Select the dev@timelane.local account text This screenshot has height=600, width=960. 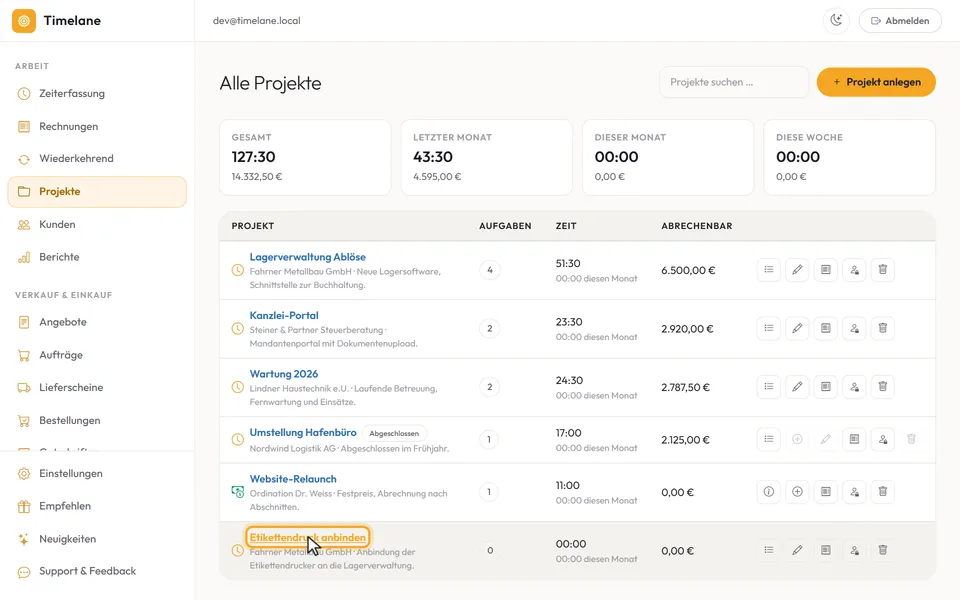[x=257, y=21]
